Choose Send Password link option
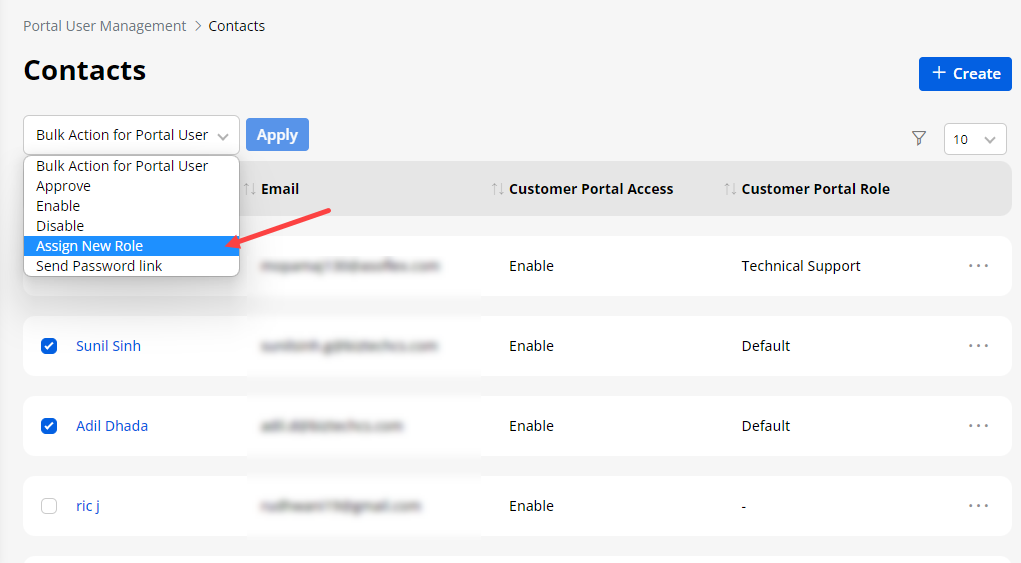The image size is (1021, 563). coord(99,266)
